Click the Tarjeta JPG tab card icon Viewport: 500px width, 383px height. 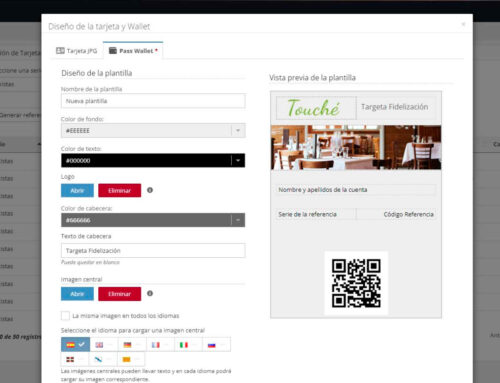pos(60,51)
